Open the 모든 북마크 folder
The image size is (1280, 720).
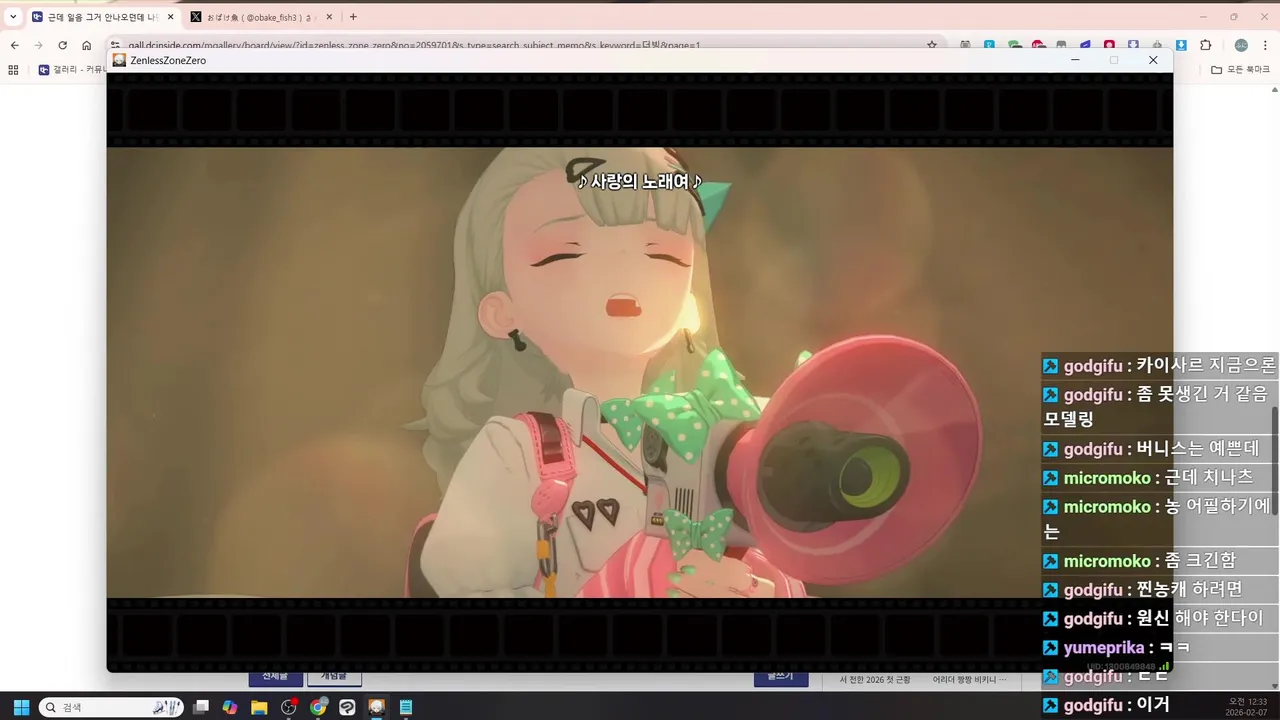tap(1240, 70)
